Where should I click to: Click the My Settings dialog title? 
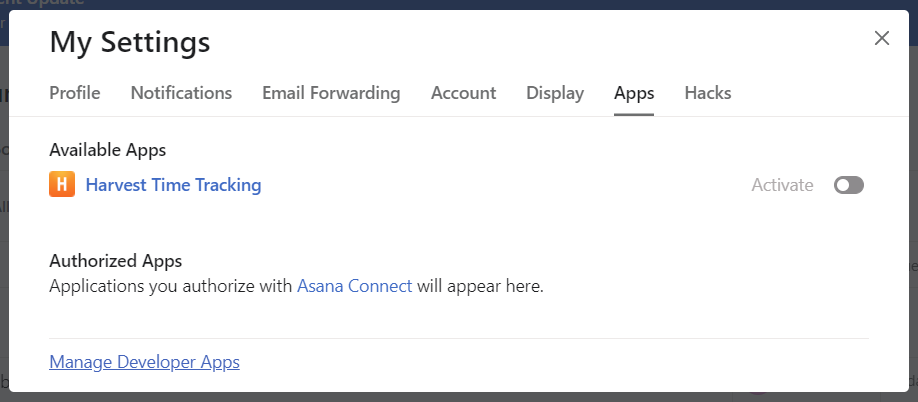130,42
